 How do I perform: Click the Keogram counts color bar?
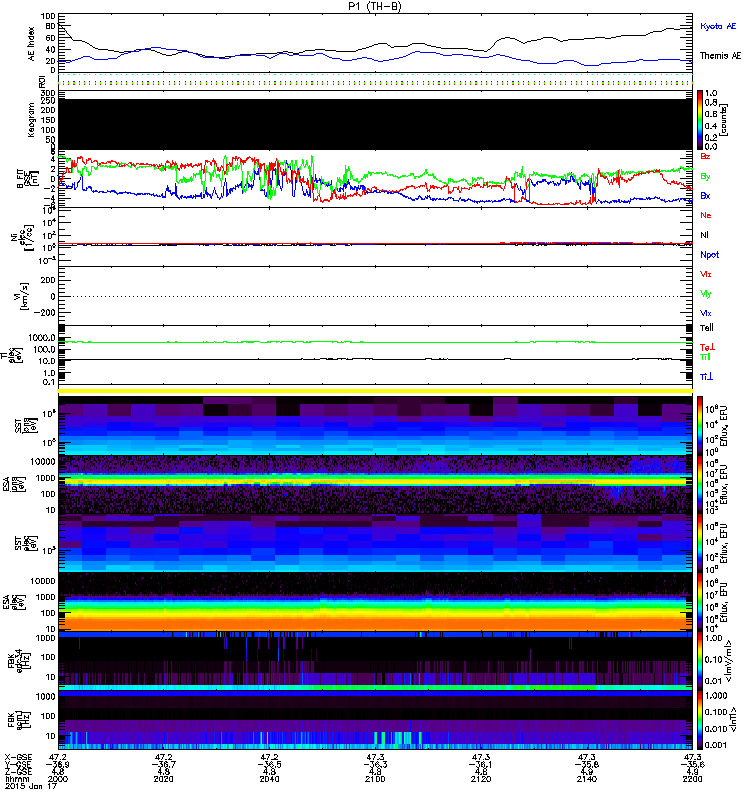699,120
